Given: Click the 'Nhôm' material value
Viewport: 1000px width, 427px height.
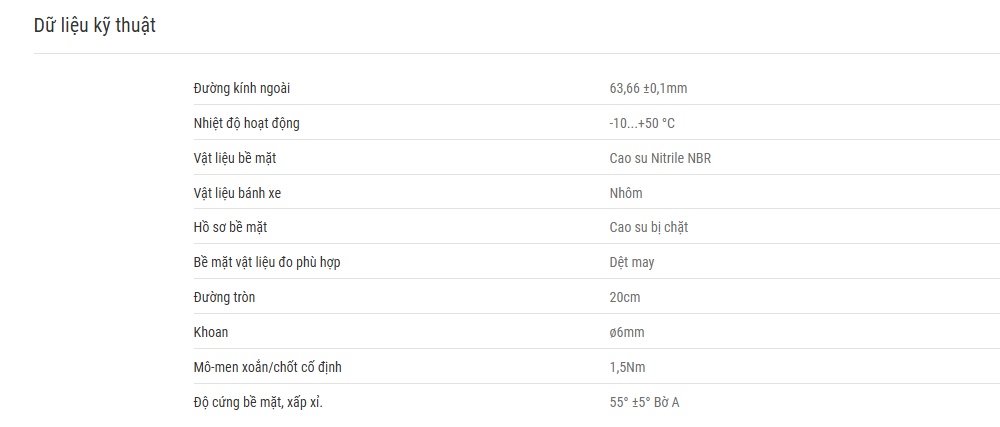Looking at the screenshot, I should (x=626, y=193).
